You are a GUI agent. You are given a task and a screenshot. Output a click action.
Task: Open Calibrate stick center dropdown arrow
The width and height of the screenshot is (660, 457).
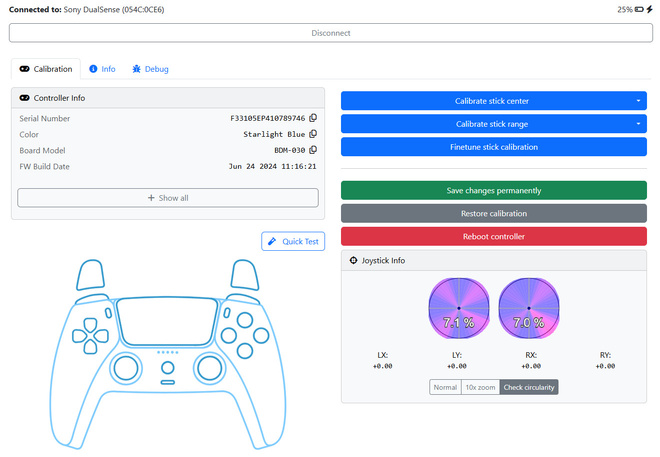pyautogui.click(x=638, y=101)
